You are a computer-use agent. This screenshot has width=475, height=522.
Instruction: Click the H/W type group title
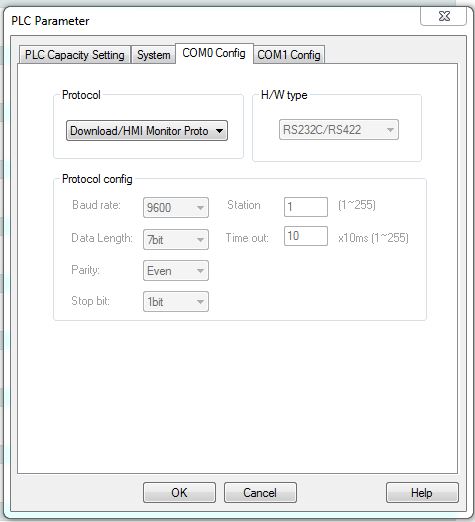coord(284,95)
